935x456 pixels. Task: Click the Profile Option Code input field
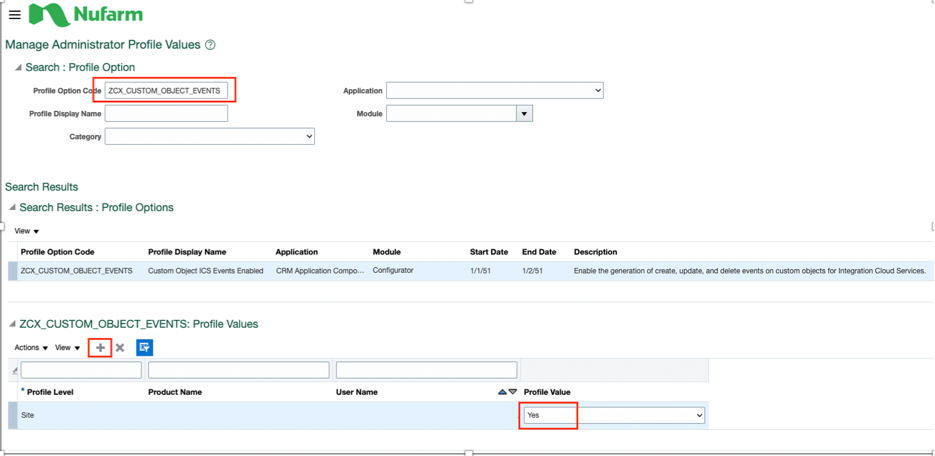166,91
